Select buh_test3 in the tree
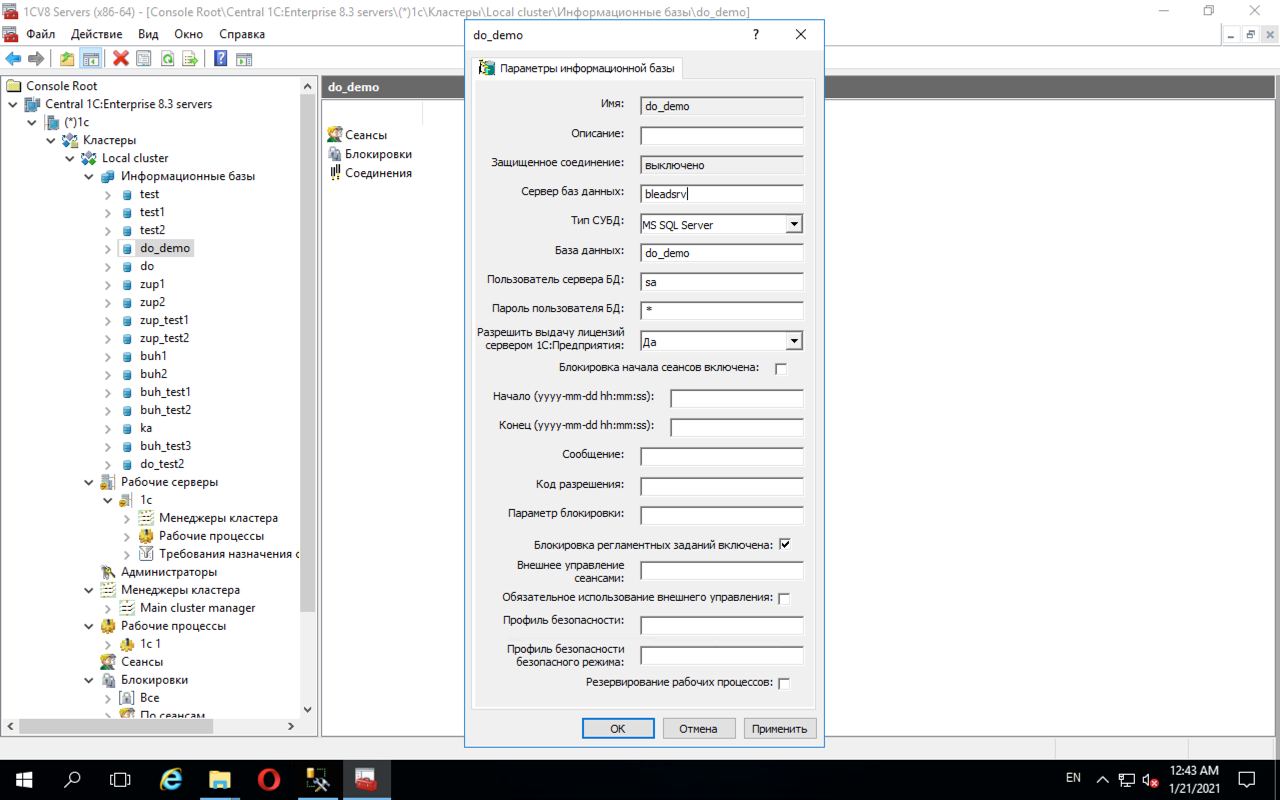This screenshot has height=800, width=1280. coord(165,446)
